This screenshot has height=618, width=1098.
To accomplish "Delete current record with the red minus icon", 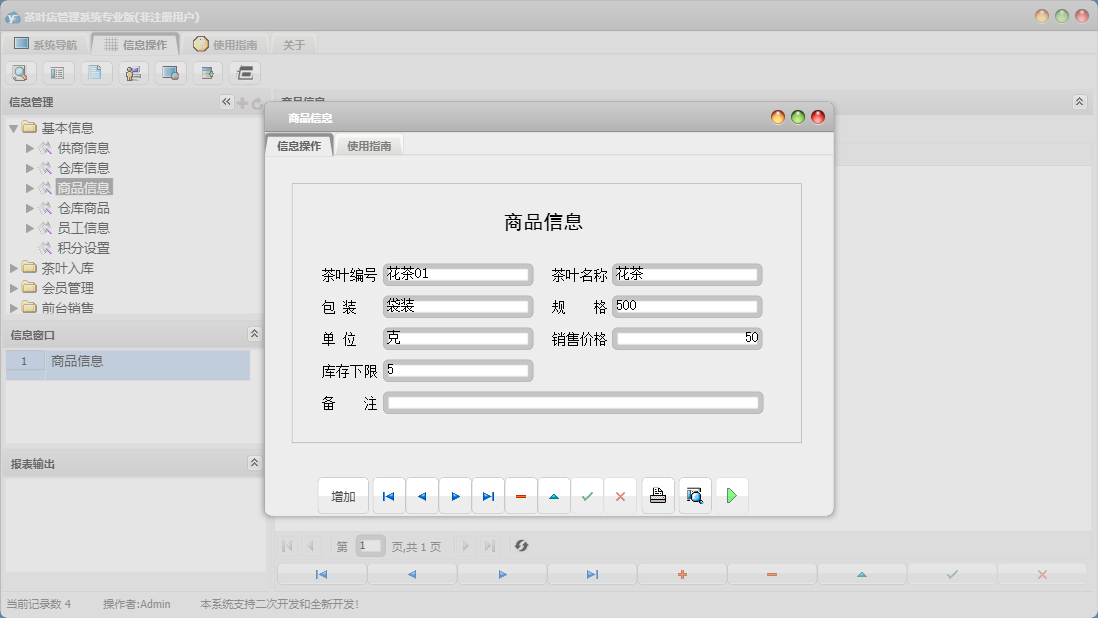I will pyautogui.click(x=521, y=495).
